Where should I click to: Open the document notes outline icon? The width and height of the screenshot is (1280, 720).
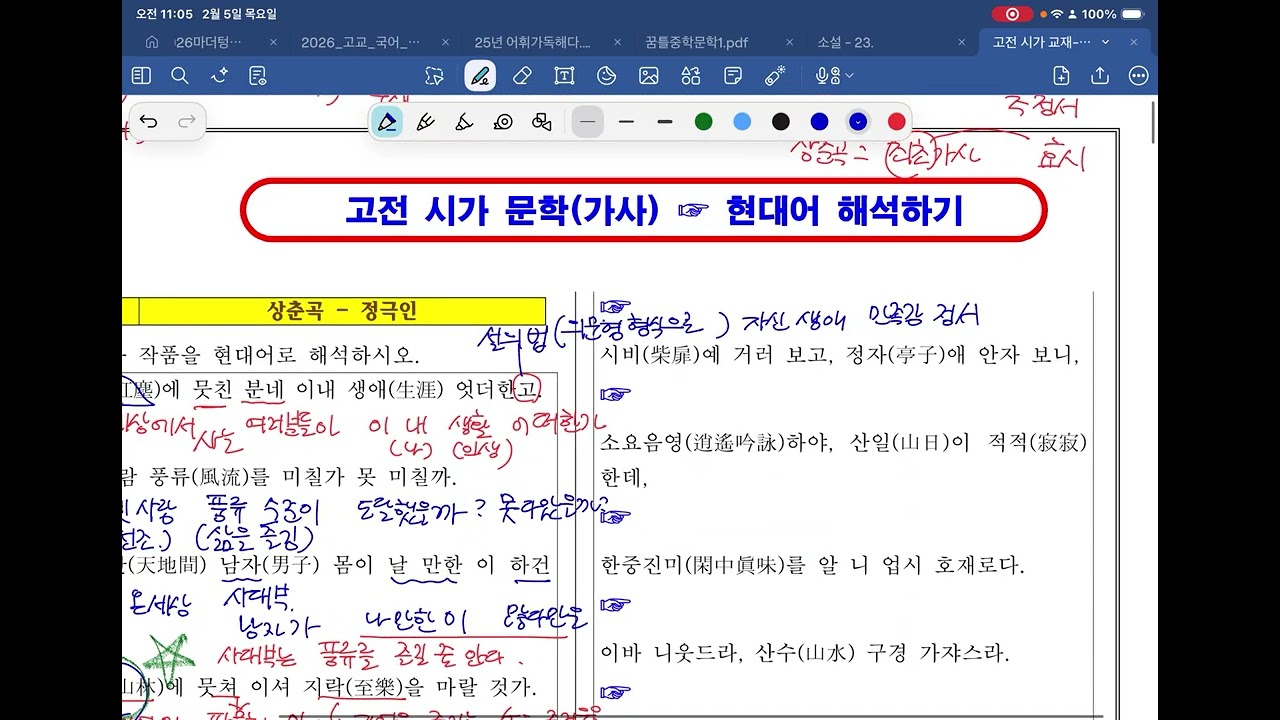coord(258,76)
